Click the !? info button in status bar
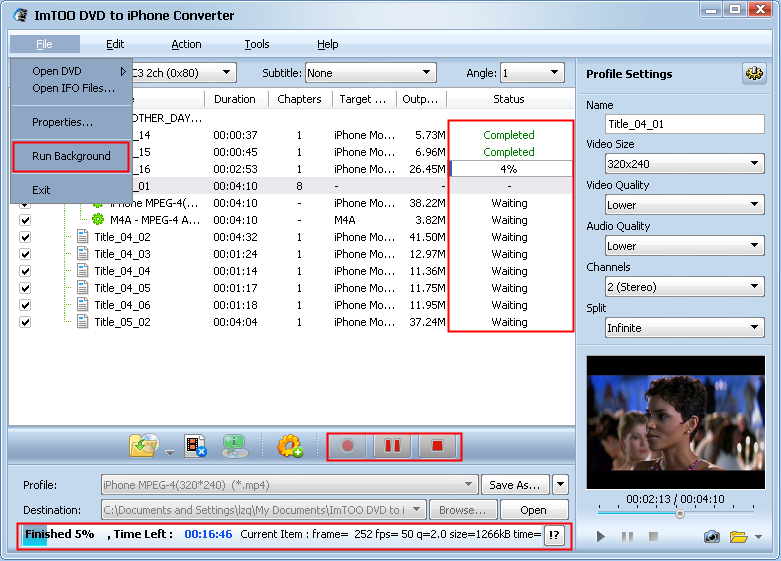The height and width of the screenshot is (561, 781). pos(554,535)
